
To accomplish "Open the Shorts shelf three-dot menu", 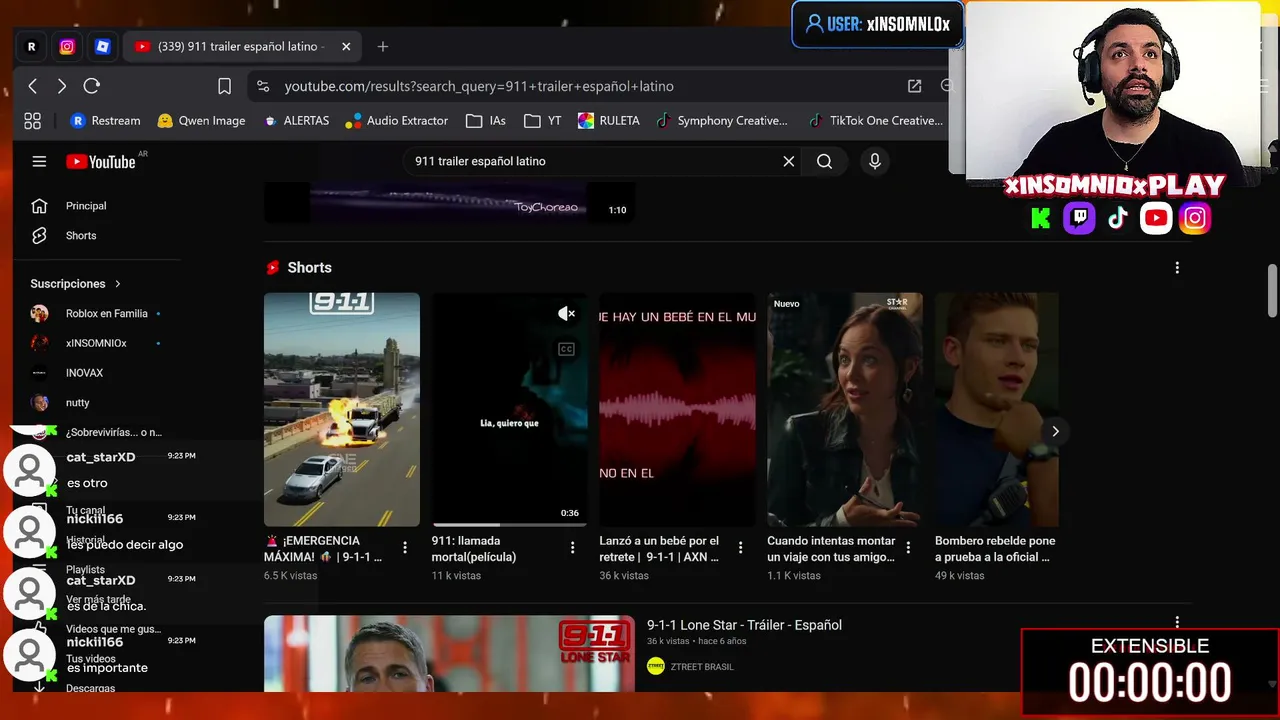I will [1177, 268].
